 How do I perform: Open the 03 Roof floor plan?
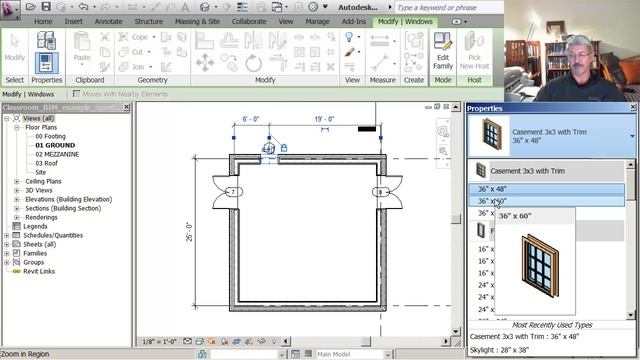47,163
